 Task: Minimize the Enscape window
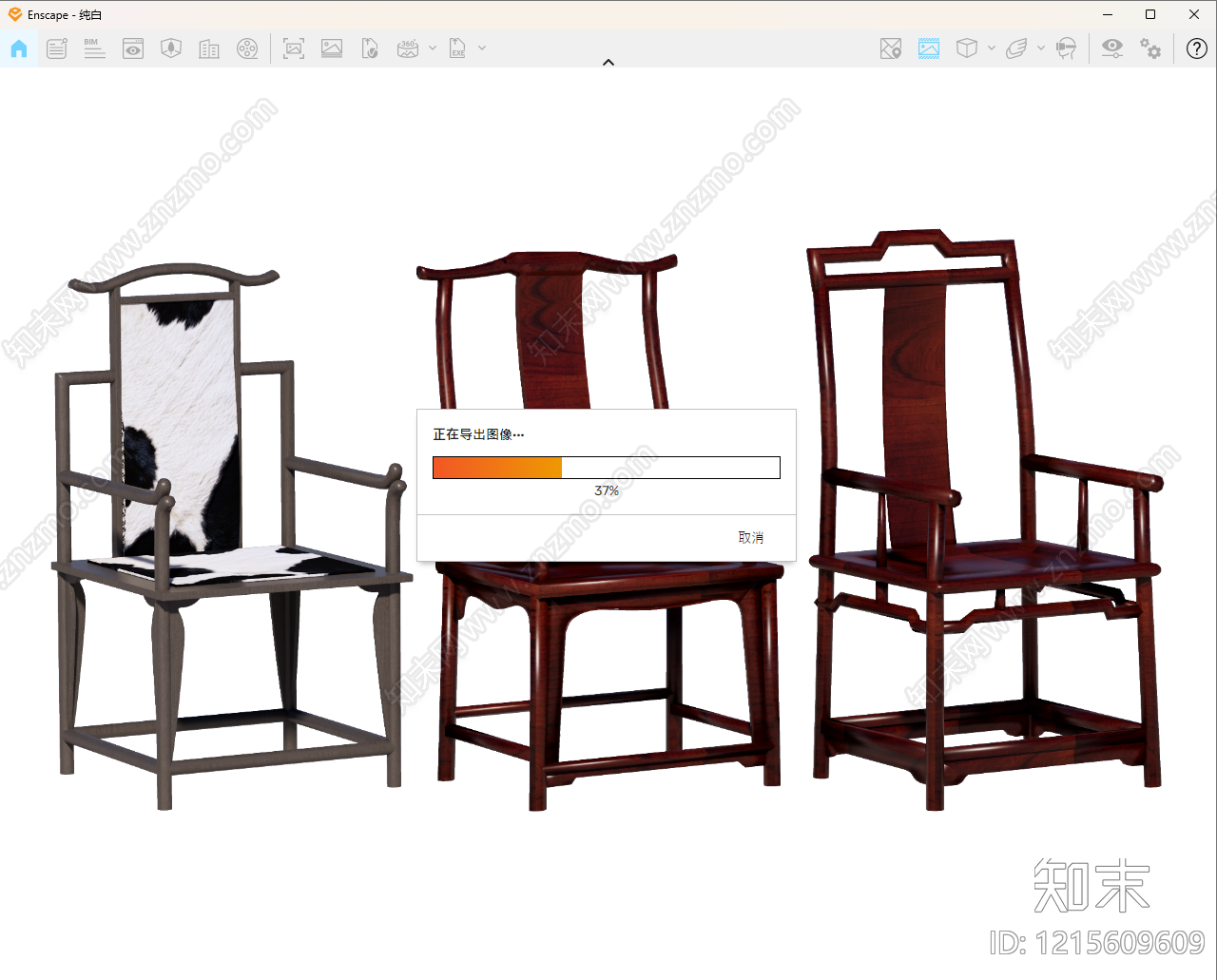(x=1109, y=14)
